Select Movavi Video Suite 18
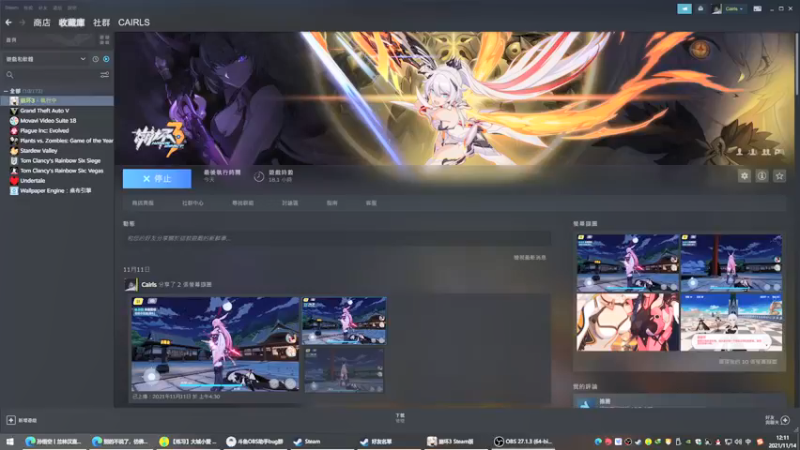Image resolution: width=800 pixels, height=450 pixels. pyautogui.click(x=48, y=121)
